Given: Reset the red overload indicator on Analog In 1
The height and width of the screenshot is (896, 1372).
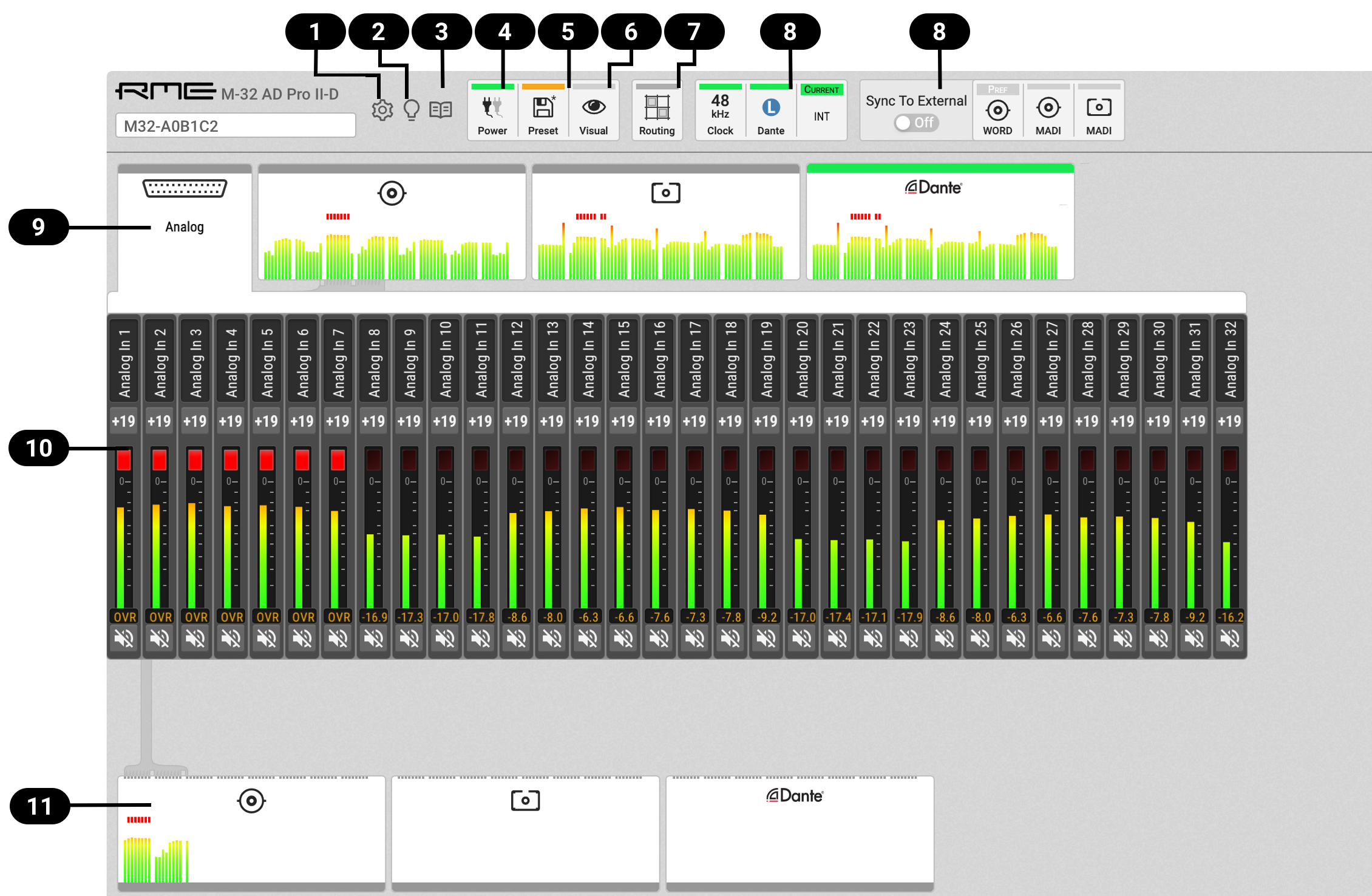Looking at the screenshot, I should (124, 460).
